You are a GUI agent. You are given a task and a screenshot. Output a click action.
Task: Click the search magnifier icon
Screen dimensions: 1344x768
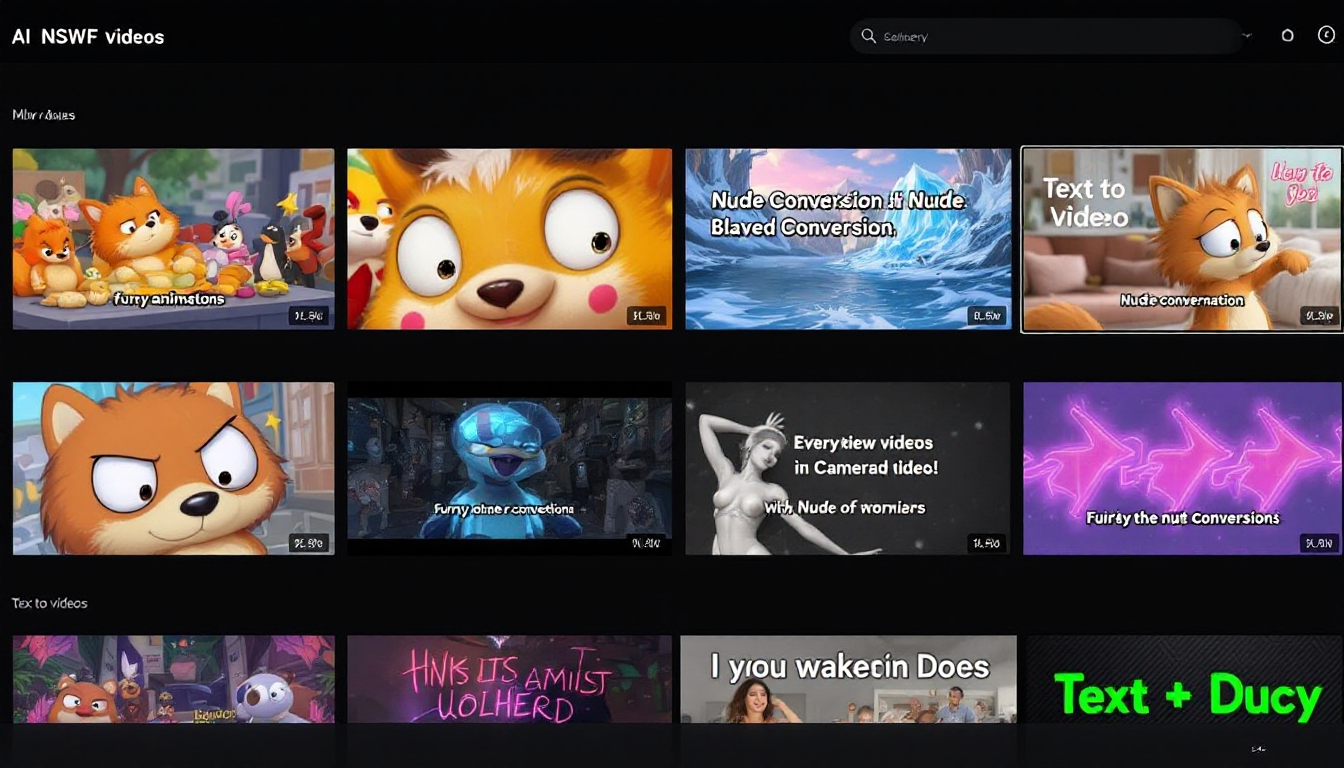coord(869,35)
